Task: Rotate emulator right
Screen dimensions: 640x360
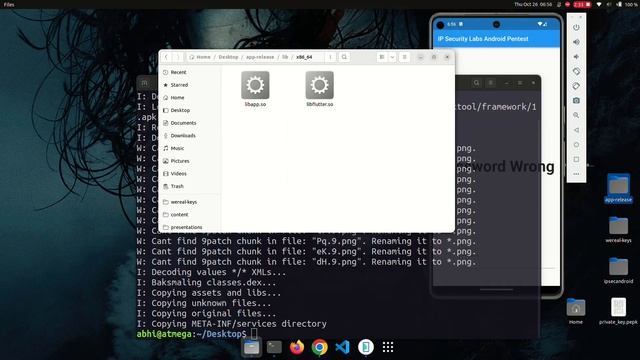Action: click(x=576, y=86)
